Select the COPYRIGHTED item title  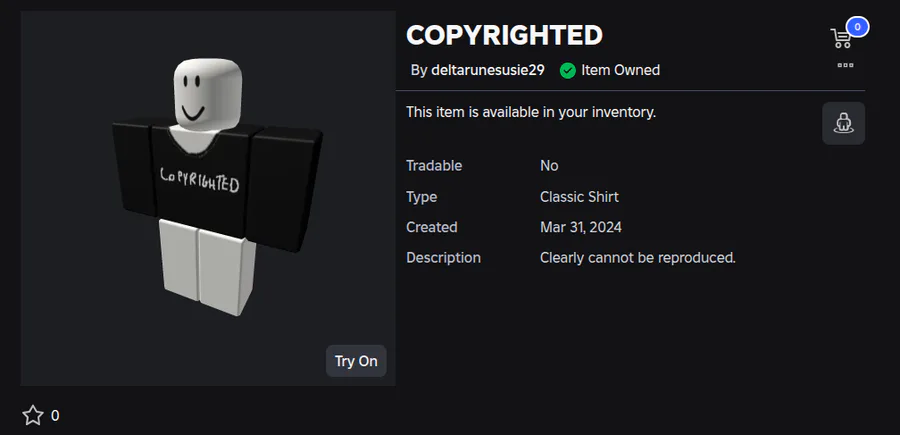coord(504,35)
